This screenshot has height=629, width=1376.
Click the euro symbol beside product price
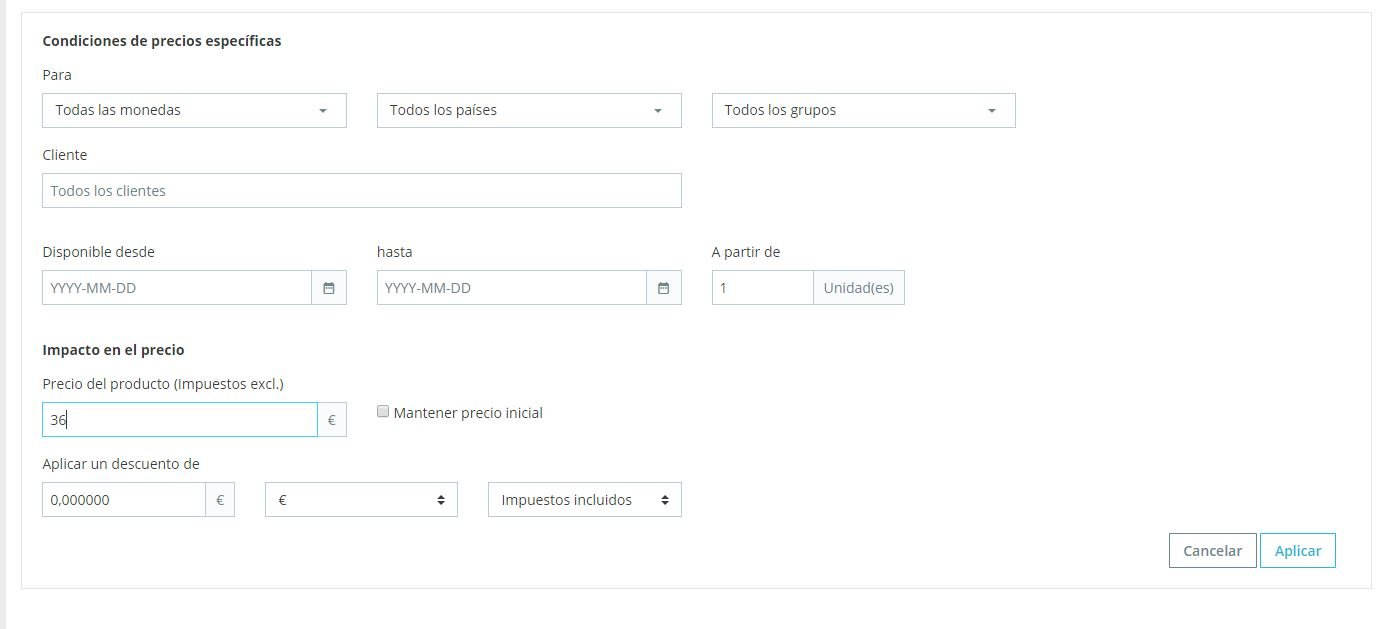(331, 420)
